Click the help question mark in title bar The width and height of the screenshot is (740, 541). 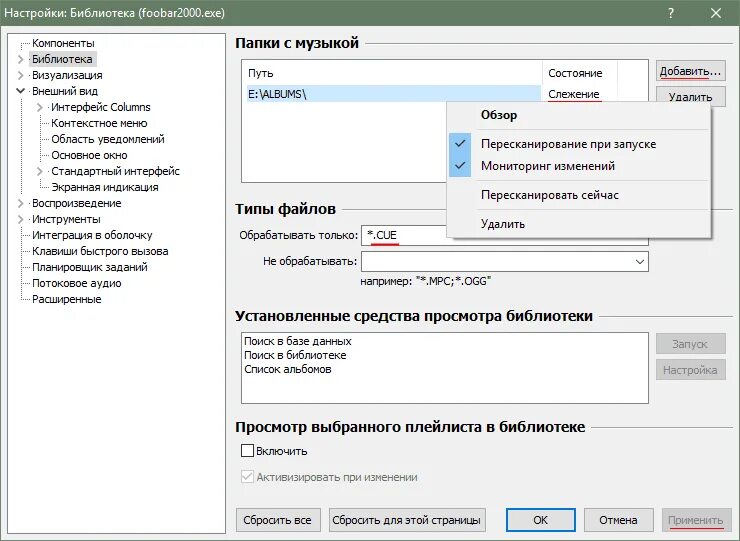[x=671, y=13]
